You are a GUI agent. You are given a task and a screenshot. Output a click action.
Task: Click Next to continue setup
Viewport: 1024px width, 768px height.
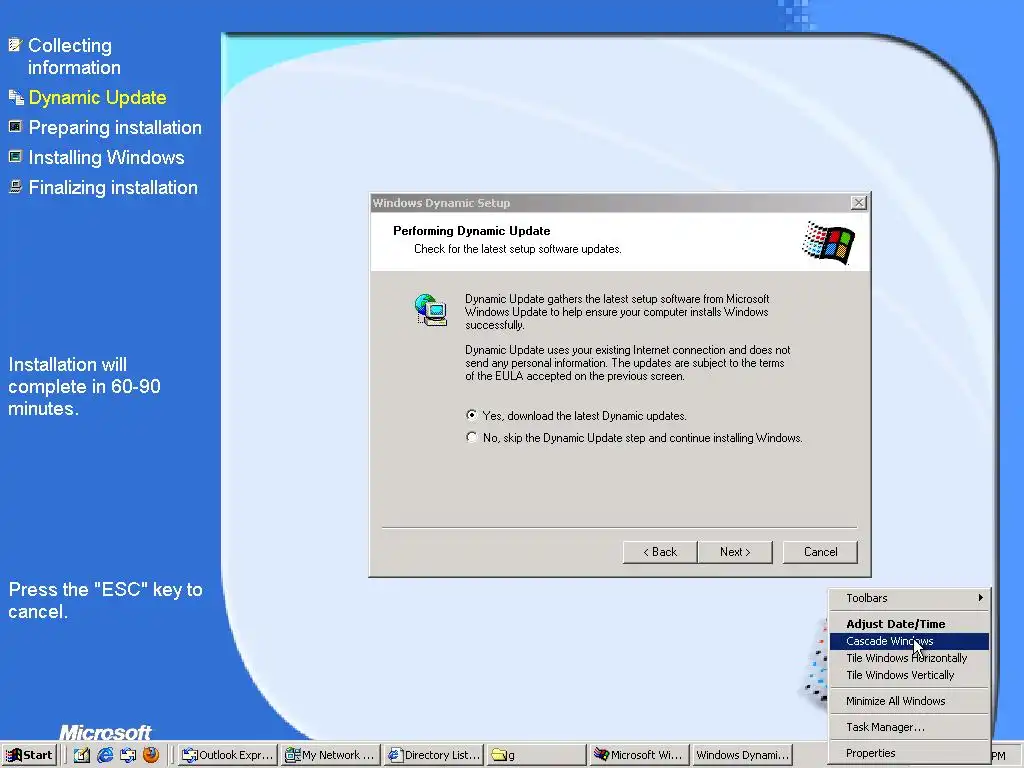pos(735,552)
